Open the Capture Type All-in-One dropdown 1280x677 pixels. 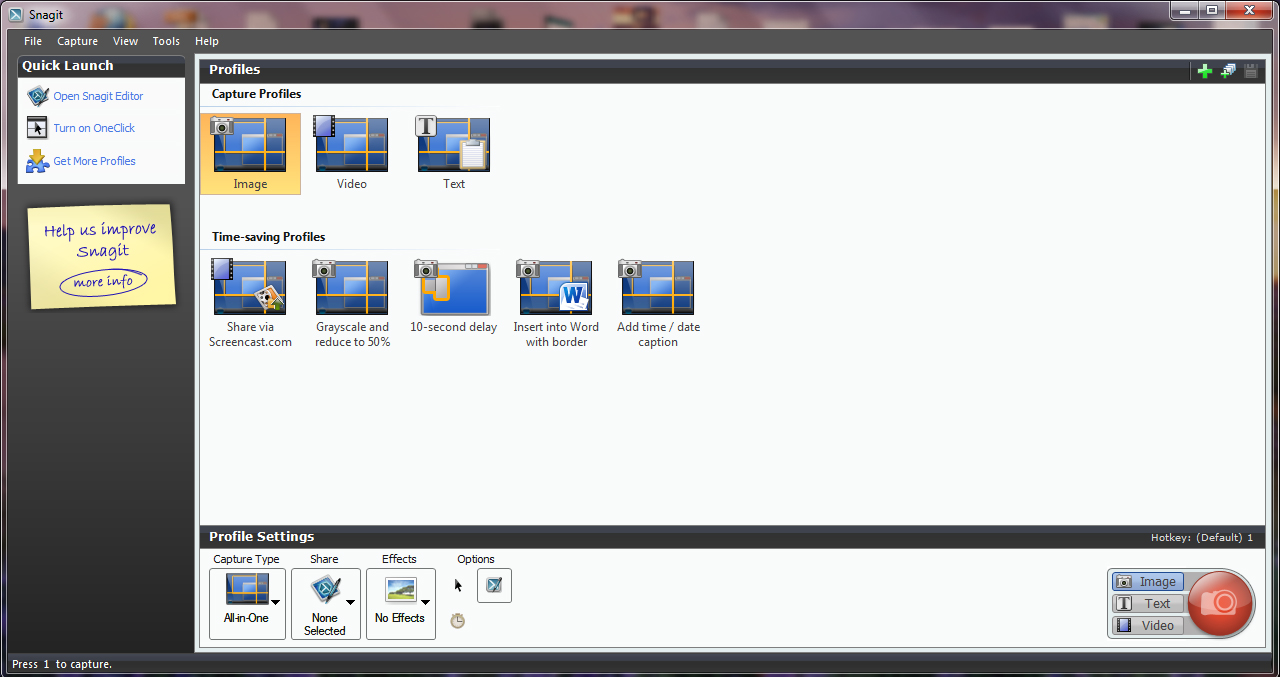pos(247,604)
